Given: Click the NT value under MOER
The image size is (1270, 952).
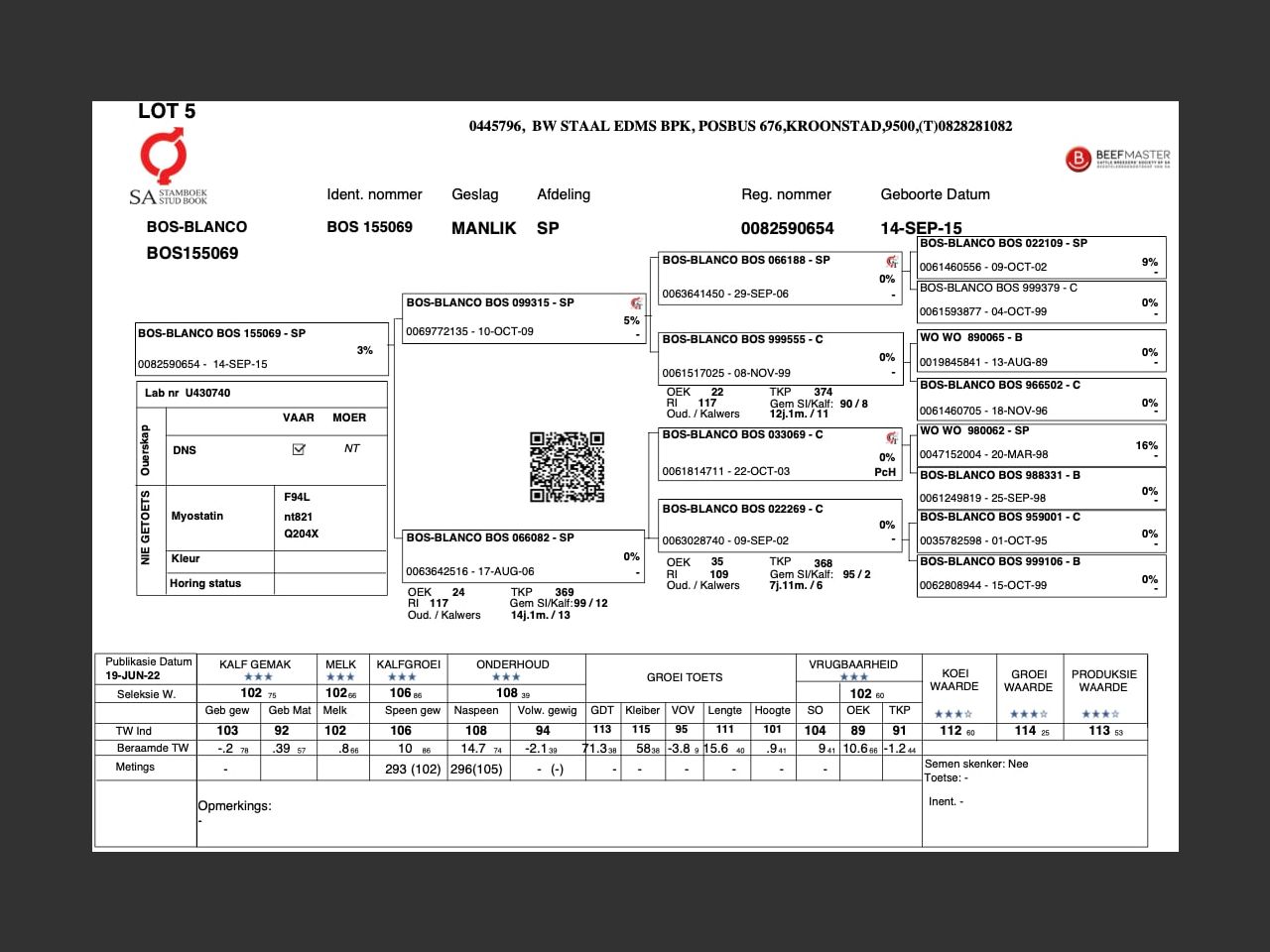Looking at the screenshot, I should click(x=351, y=449).
